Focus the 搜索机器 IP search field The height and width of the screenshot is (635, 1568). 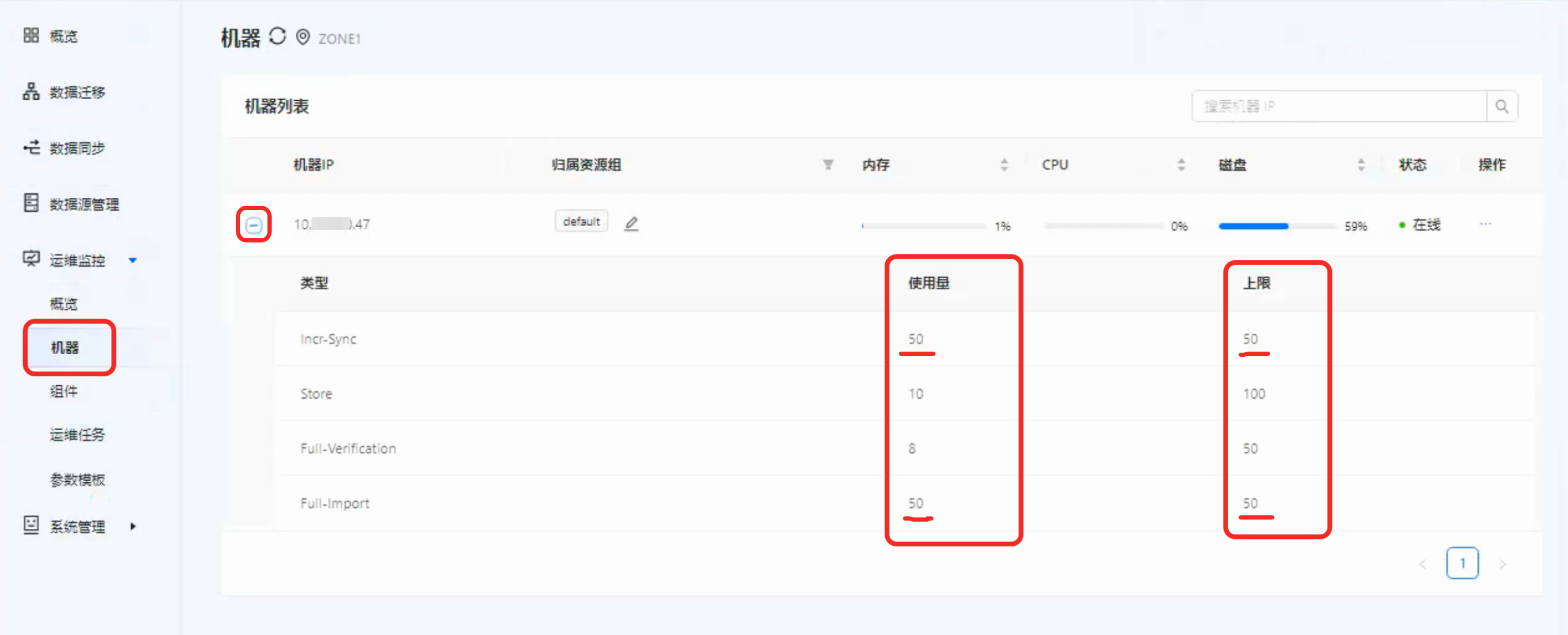point(1339,107)
